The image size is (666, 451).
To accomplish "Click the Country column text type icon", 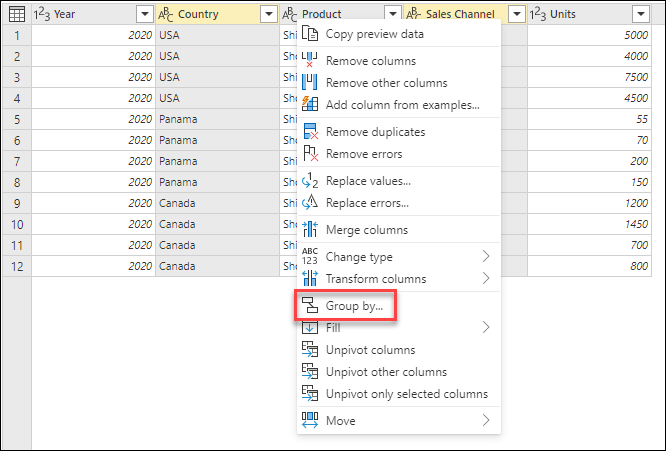I will point(166,14).
